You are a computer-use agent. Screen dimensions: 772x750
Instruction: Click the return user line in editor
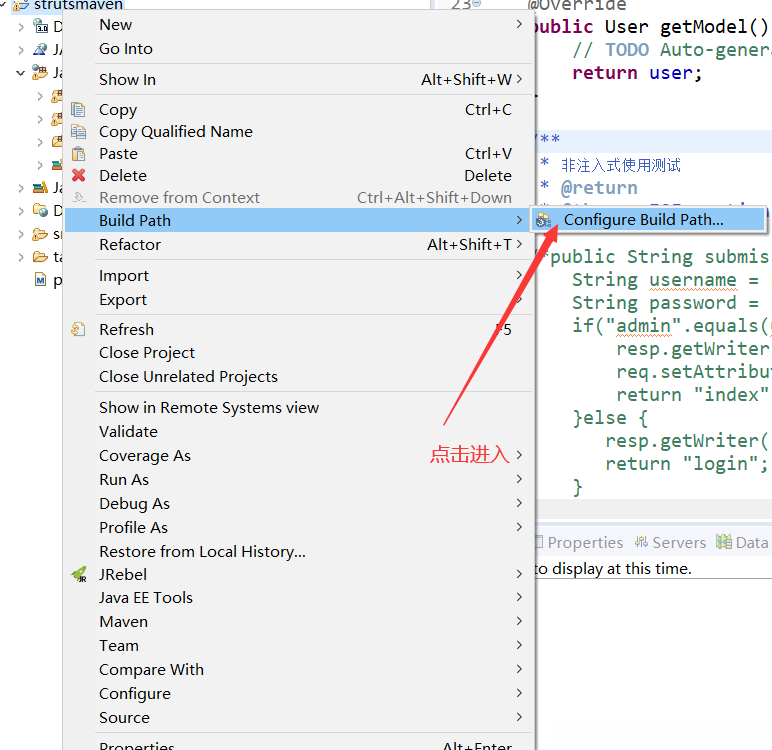pos(636,73)
